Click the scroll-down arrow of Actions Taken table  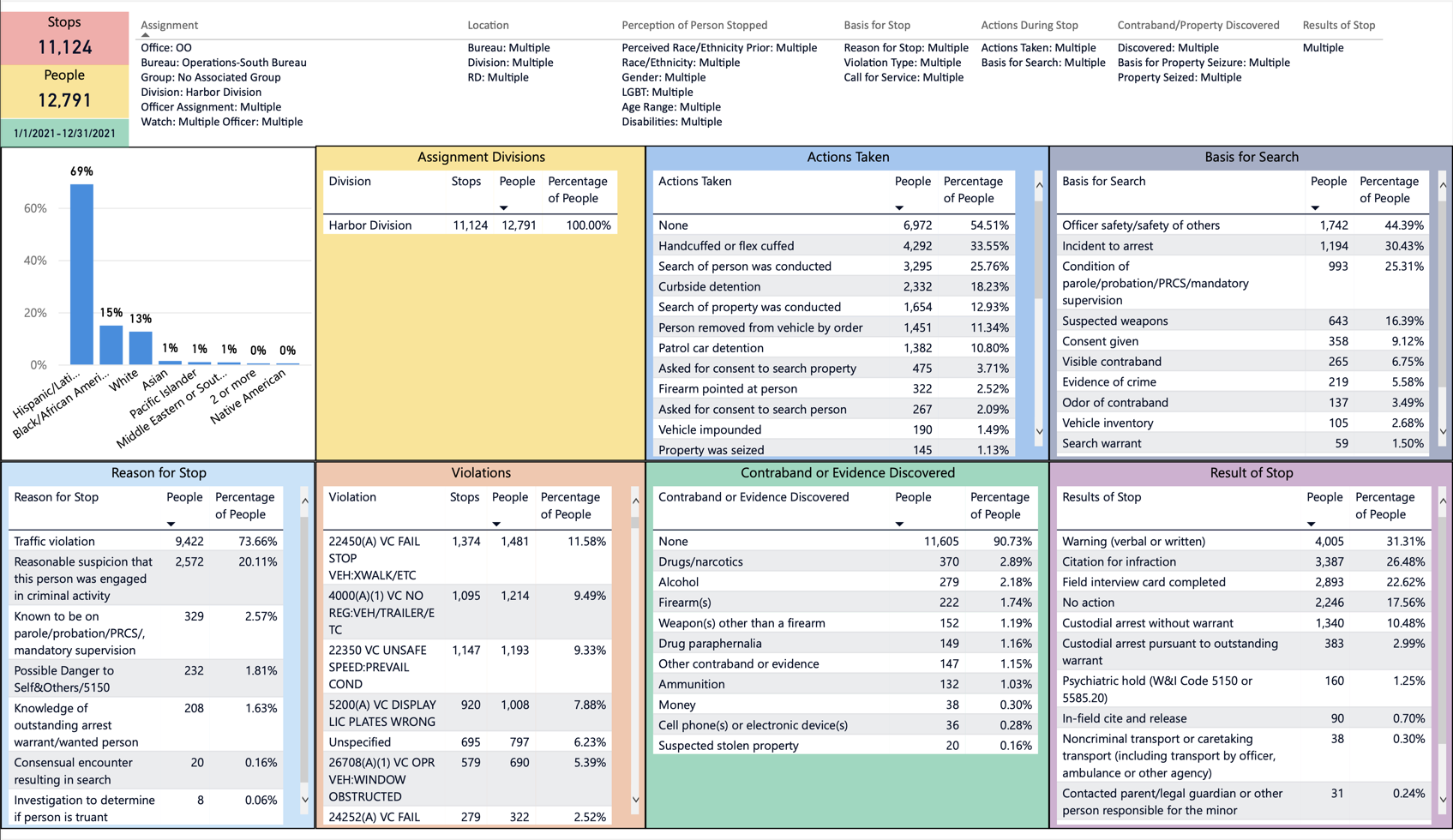pyautogui.click(x=1039, y=431)
